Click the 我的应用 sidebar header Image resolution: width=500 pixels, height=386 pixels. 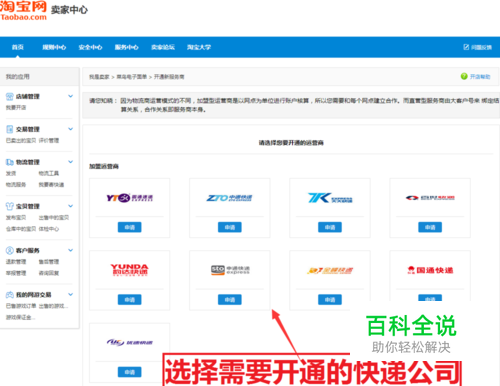(17, 77)
